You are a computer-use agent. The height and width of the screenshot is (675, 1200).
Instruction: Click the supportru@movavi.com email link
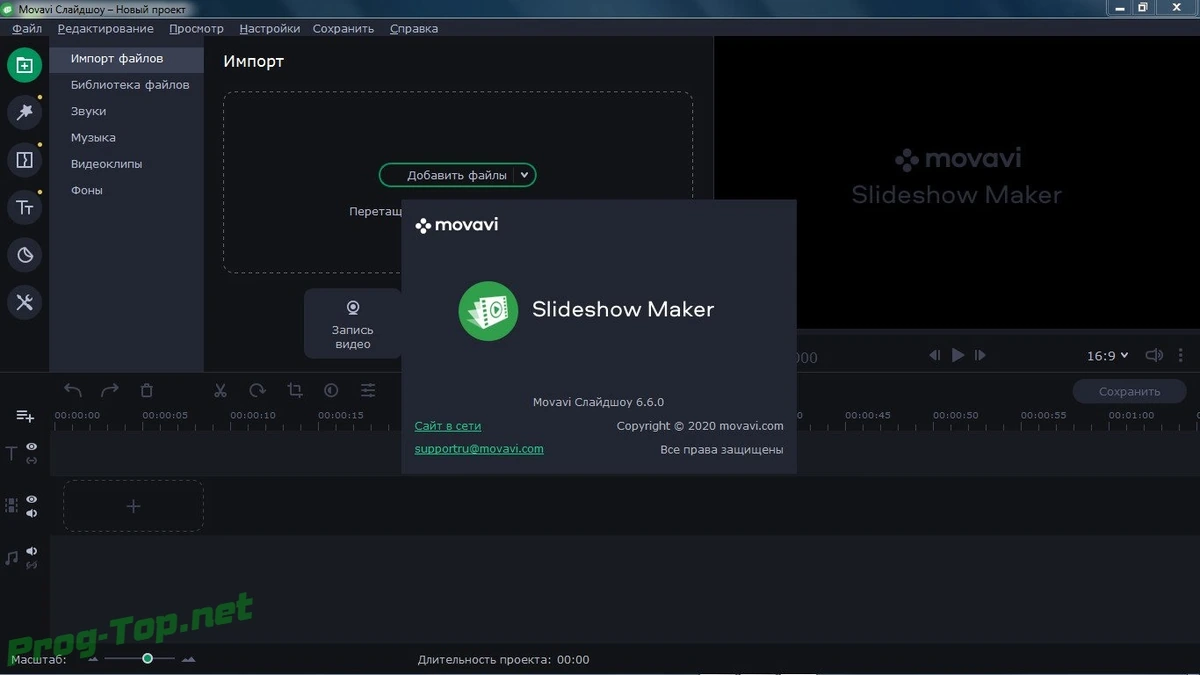pos(479,449)
